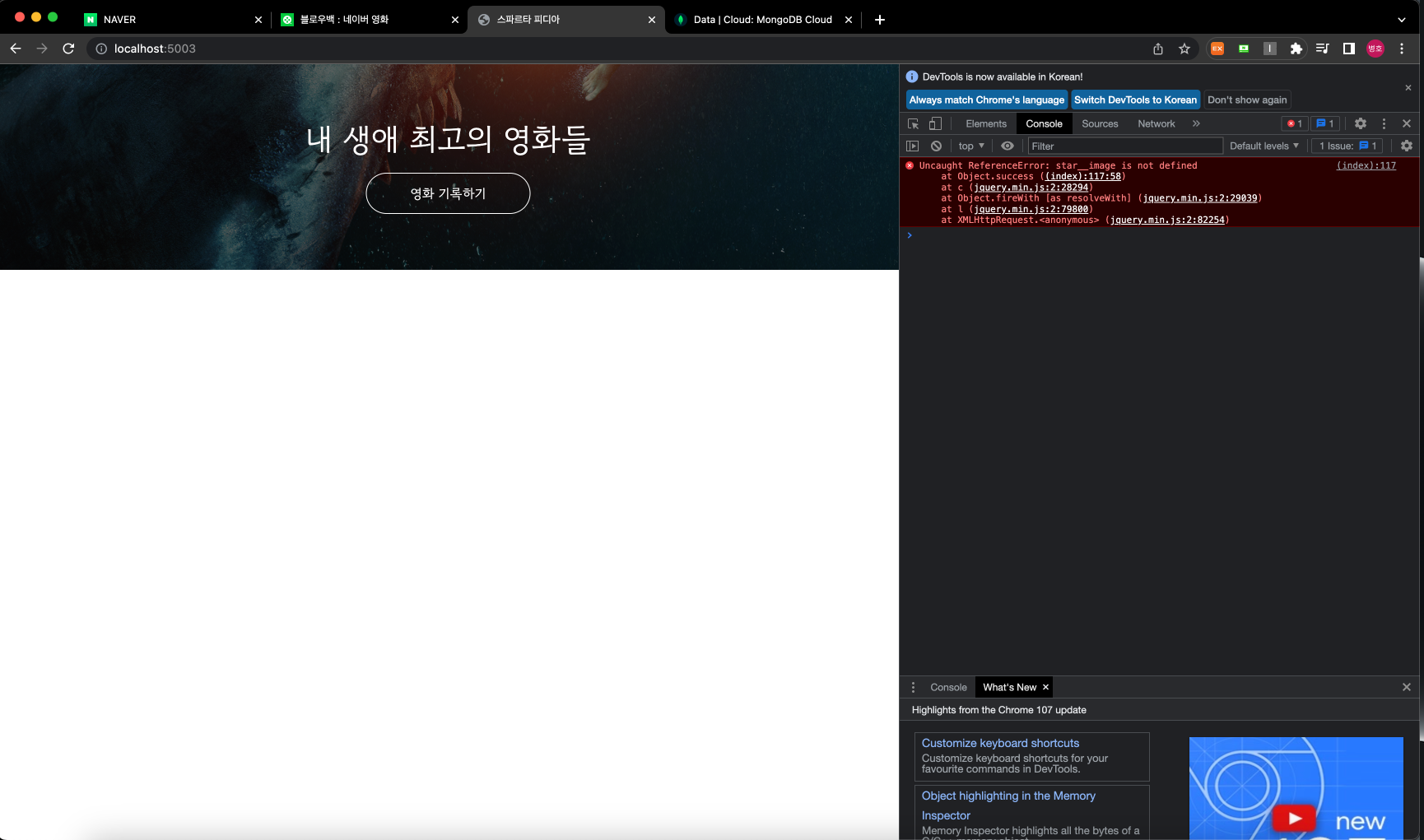1424x840 pixels.
Task: Click Switch DevTools to Korean
Action: tap(1135, 100)
